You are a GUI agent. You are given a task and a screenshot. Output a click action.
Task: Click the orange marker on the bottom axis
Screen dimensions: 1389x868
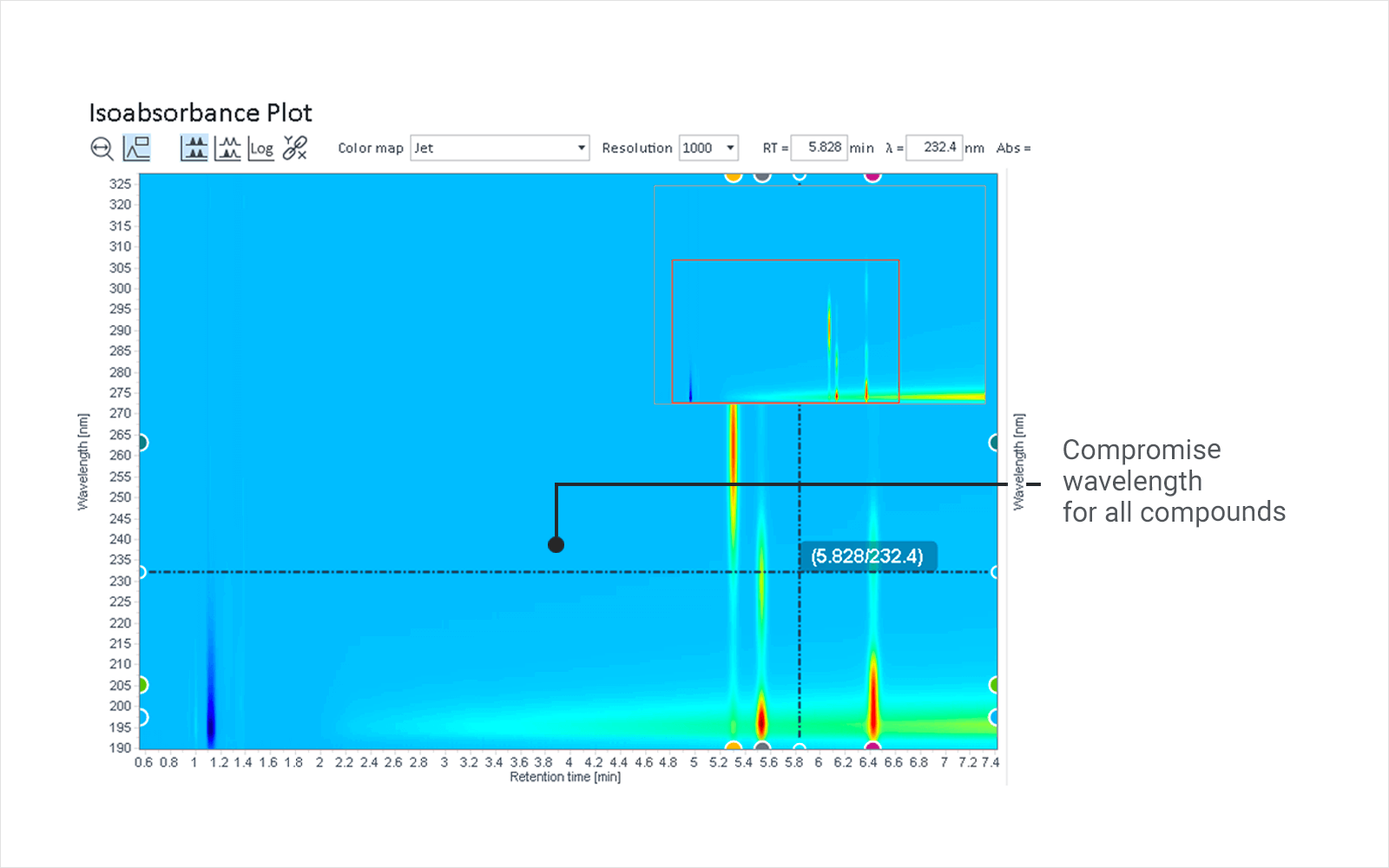coord(734,746)
